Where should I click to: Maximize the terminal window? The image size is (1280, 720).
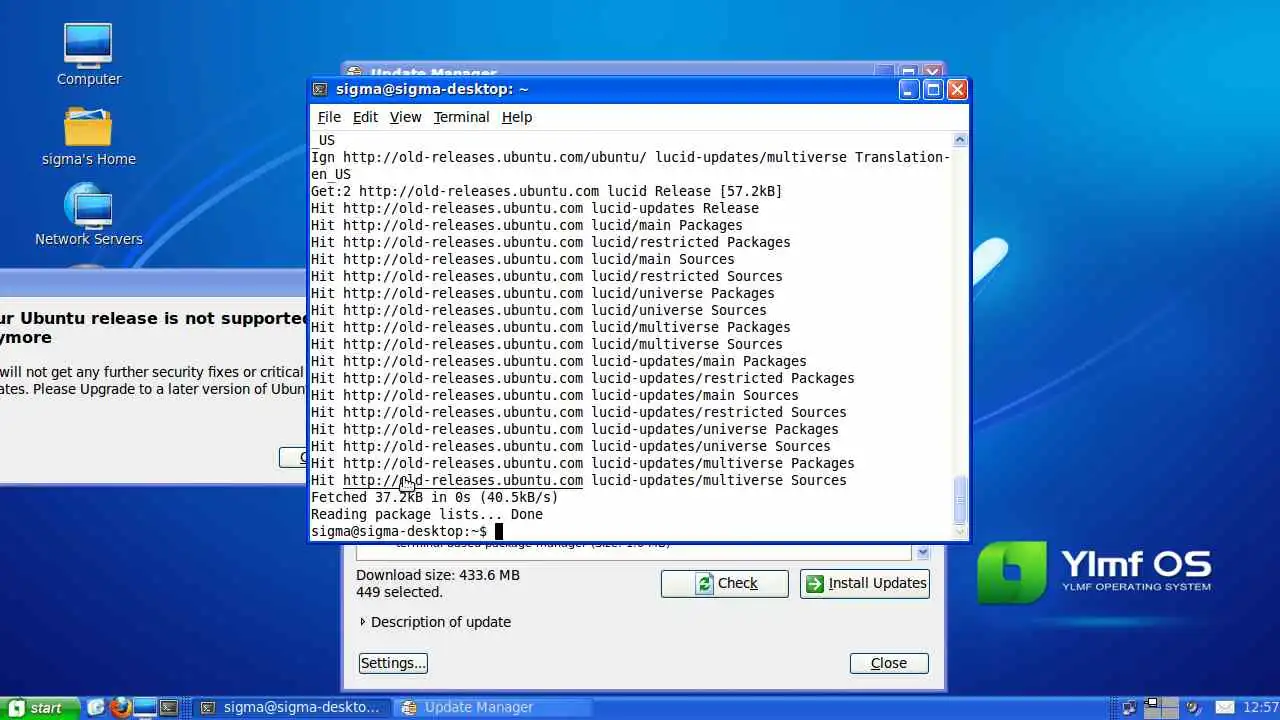click(932, 89)
